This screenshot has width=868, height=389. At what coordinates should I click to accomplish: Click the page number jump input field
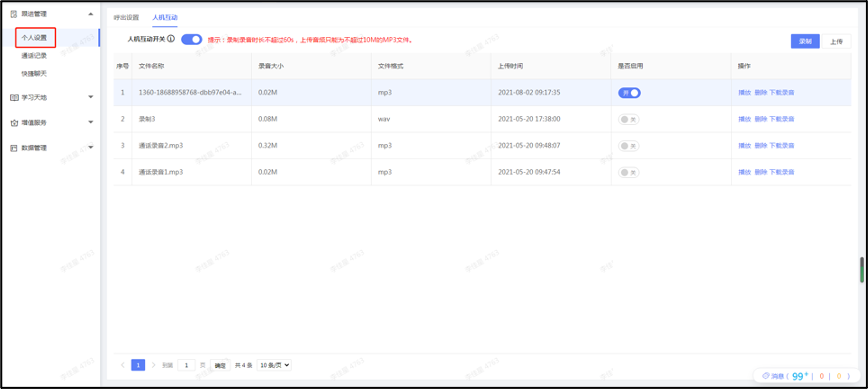[x=187, y=365]
